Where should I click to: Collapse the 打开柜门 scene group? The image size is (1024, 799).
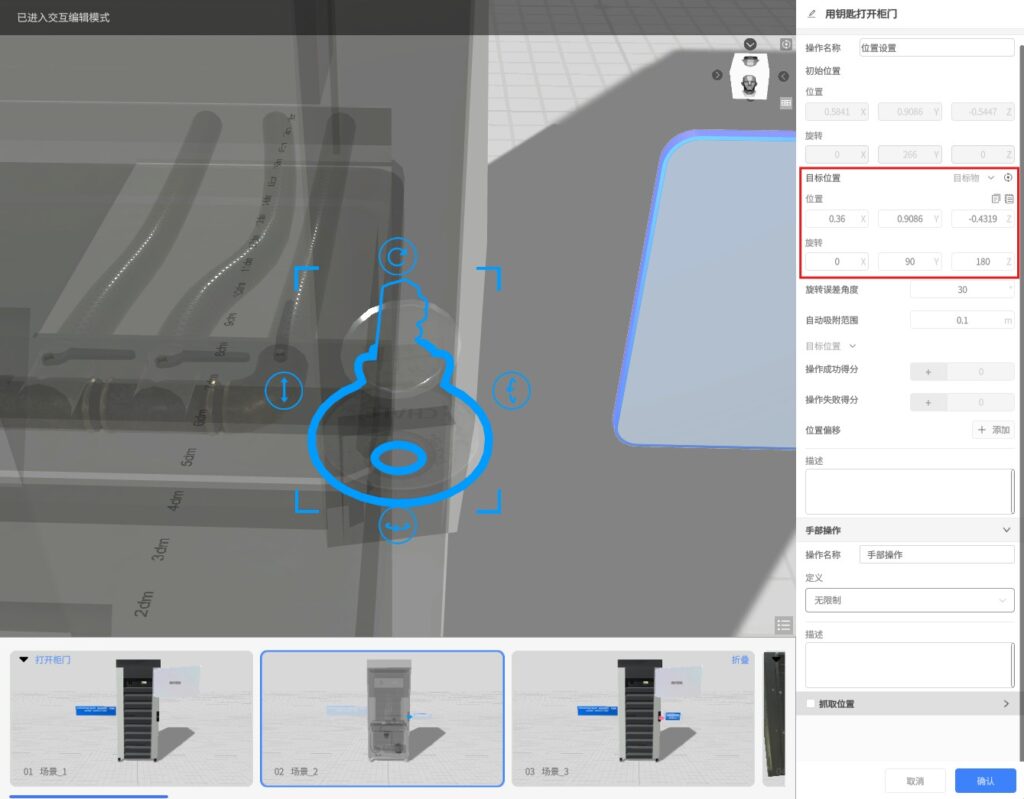pos(24,660)
